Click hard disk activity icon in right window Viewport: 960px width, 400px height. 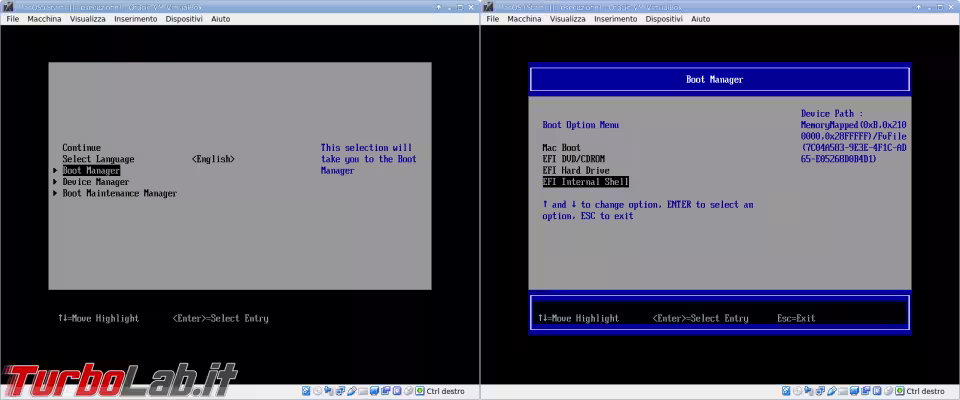point(786,391)
